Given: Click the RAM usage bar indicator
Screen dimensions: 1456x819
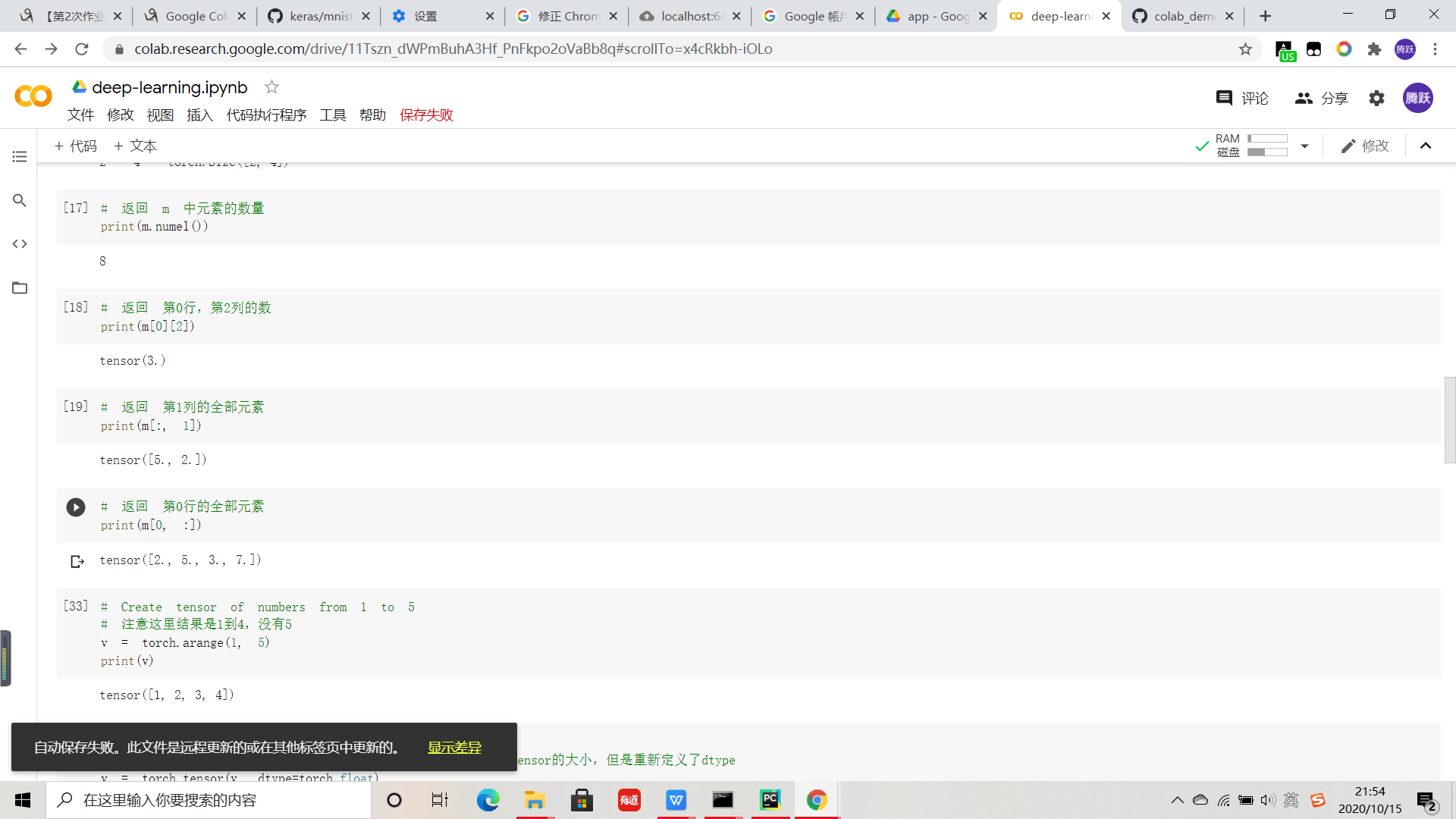Looking at the screenshot, I should 1267,139.
